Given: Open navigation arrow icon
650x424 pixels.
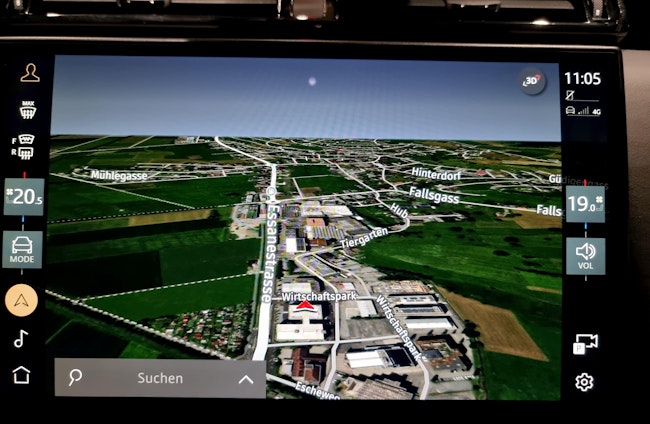Looking at the screenshot, I should [22, 299].
